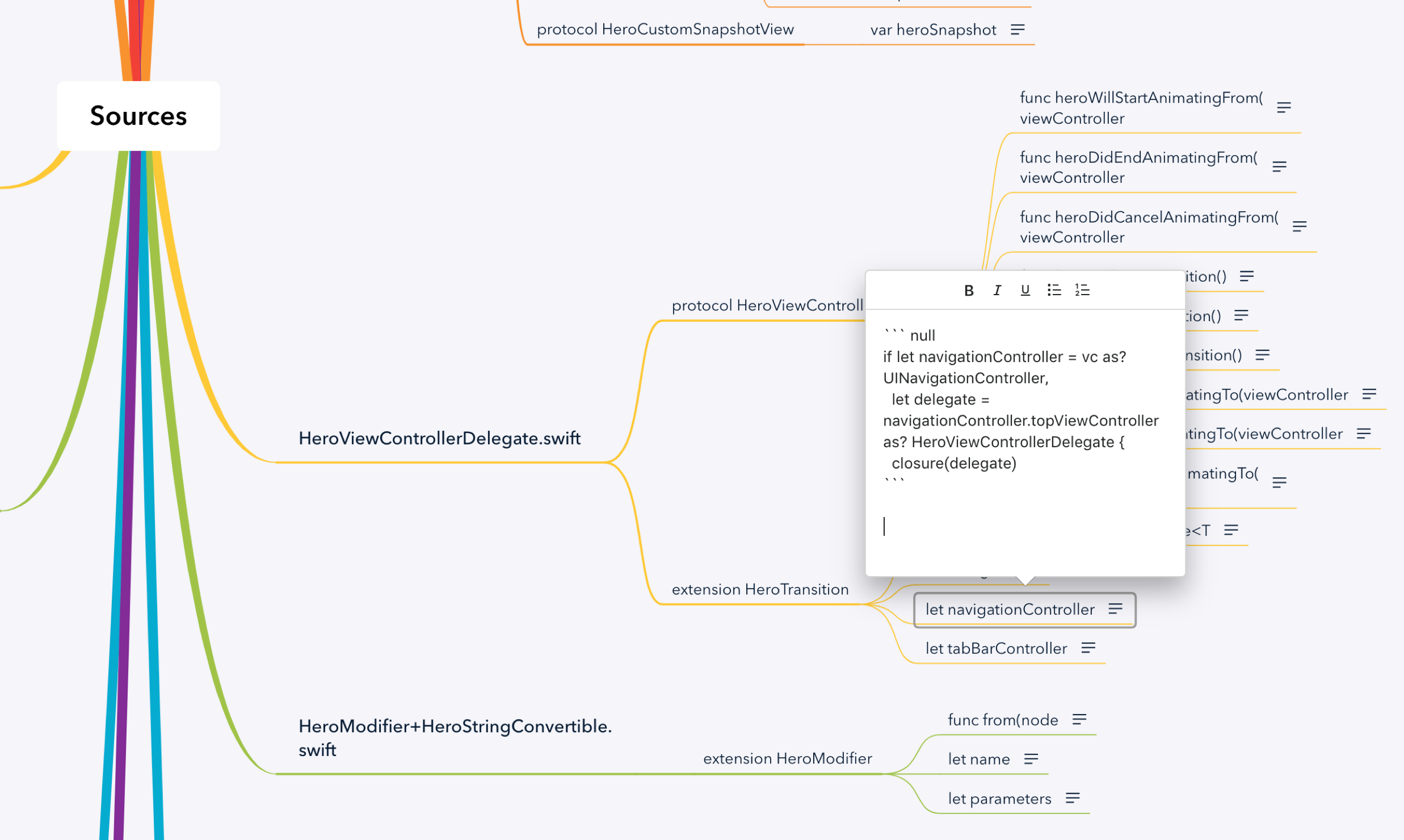This screenshot has width=1404, height=840.
Task: Select HeroModifier+HeroStringConvertible.swift node
Action: [455, 737]
